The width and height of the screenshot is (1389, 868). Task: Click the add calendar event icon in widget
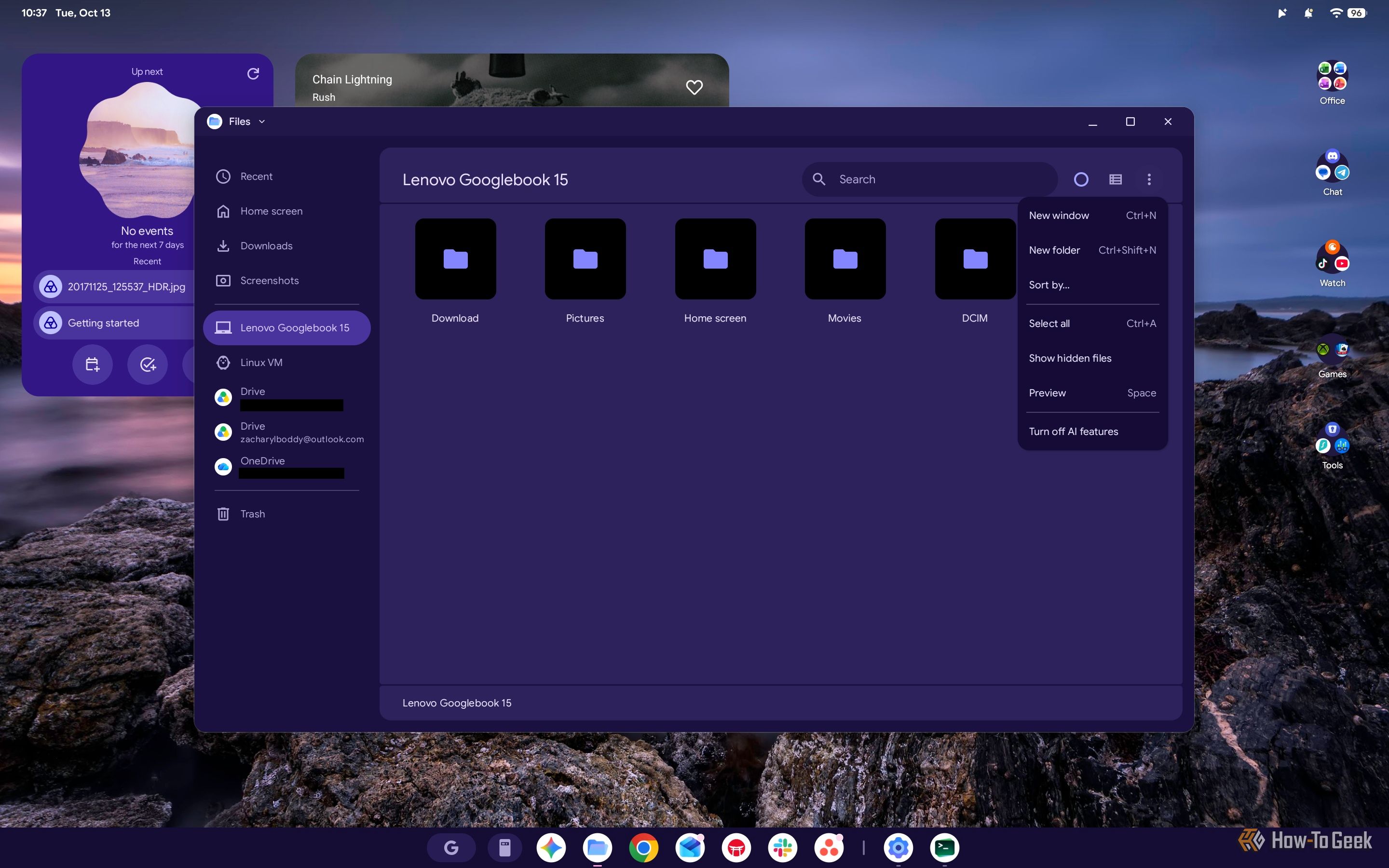pos(93,365)
